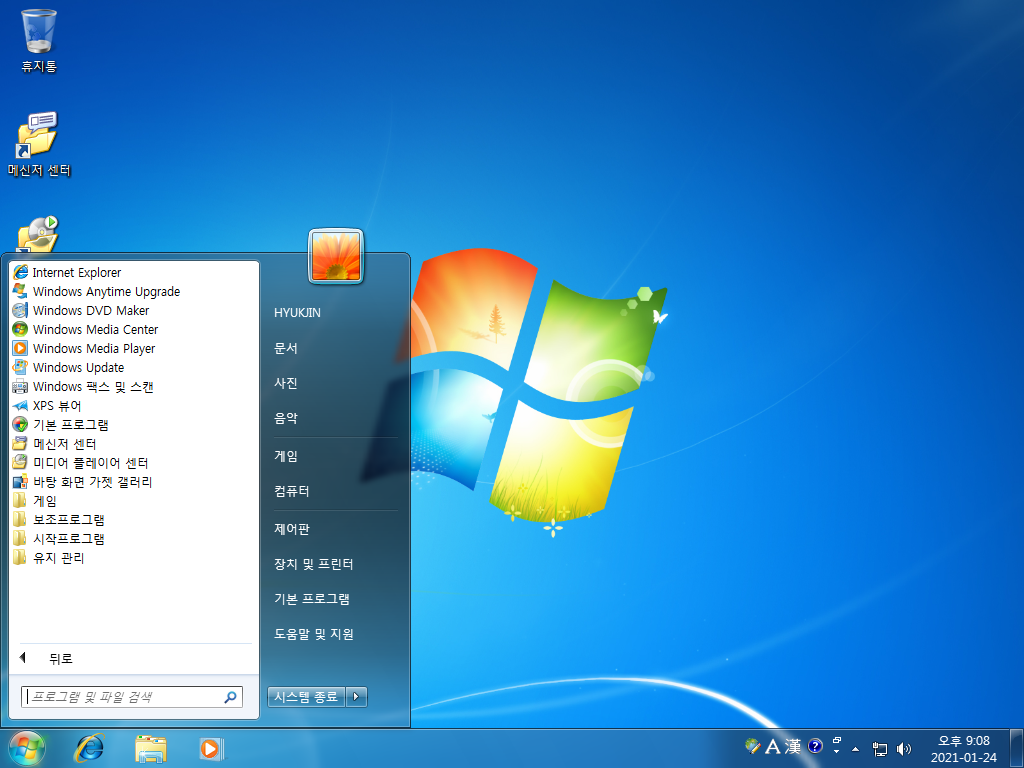Image resolution: width=1024 pixels, height=768 pixels.
Task: Open the volume speaker icon
Action: coord(904,749)
